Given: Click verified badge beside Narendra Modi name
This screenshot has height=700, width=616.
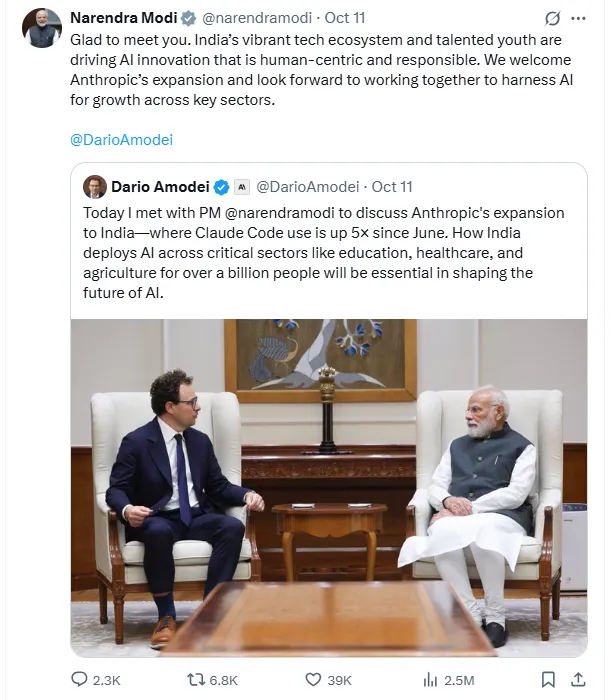Looking at the screenshot, I should (x=188, y=18).
